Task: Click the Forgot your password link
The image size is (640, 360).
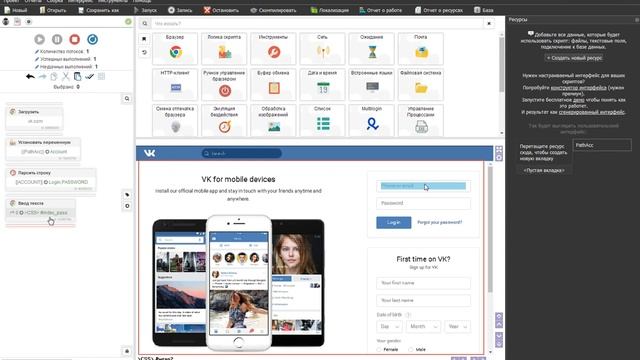Action: coord(440,222)
